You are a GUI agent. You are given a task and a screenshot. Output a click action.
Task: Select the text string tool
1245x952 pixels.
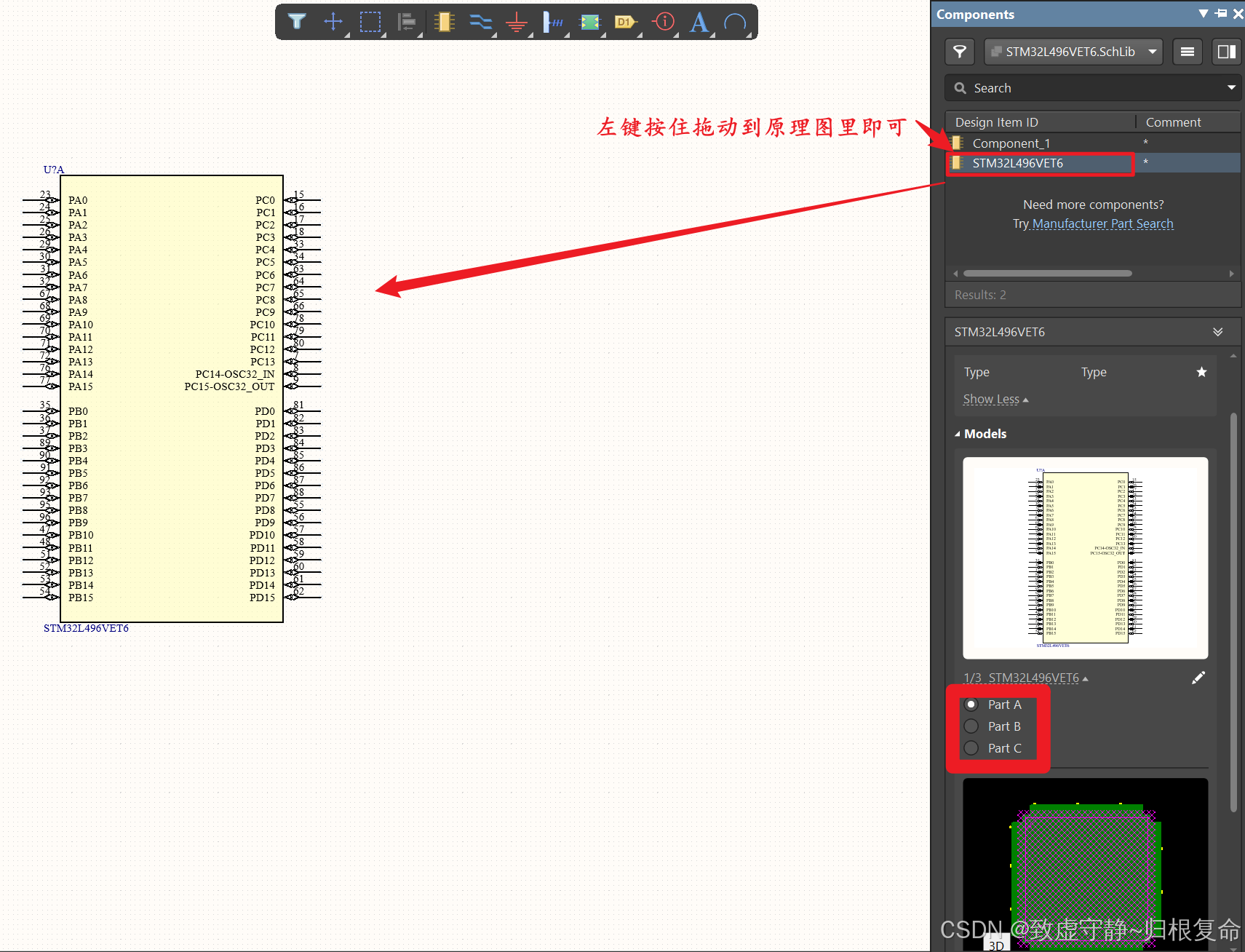click(x=699, y=22)
